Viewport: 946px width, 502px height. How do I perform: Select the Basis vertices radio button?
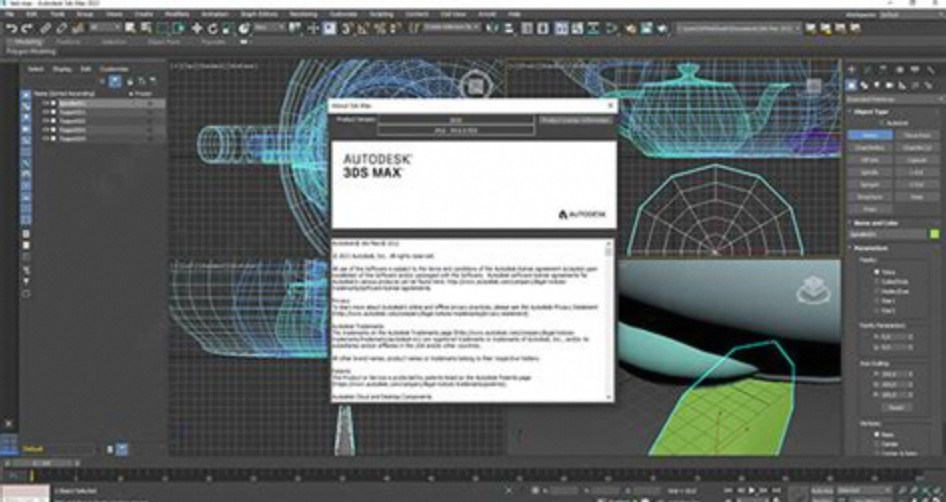[877, 434]
